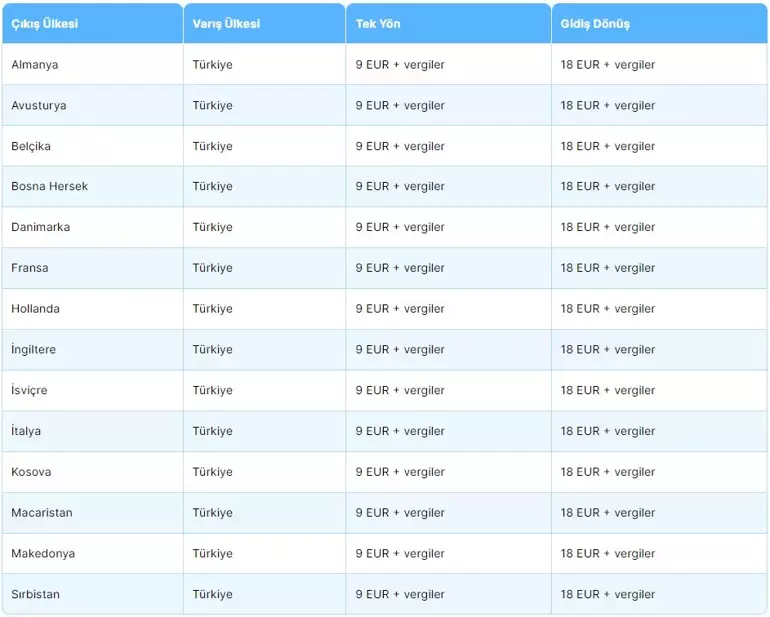Click the Çıkış Ülkesi column header
Image resolution: width=770 pixels, height=617 pixels.
tap(93, 24)
